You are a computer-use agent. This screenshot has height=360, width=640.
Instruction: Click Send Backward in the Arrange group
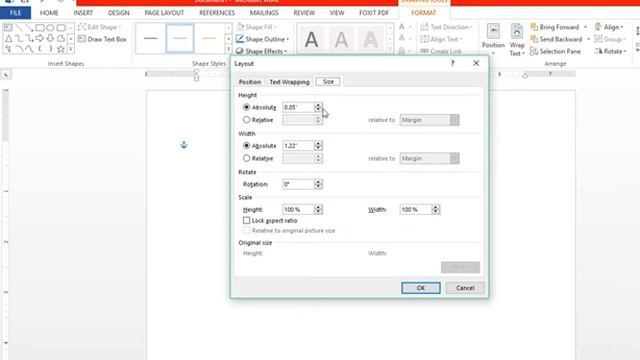[x=556, y=39]
